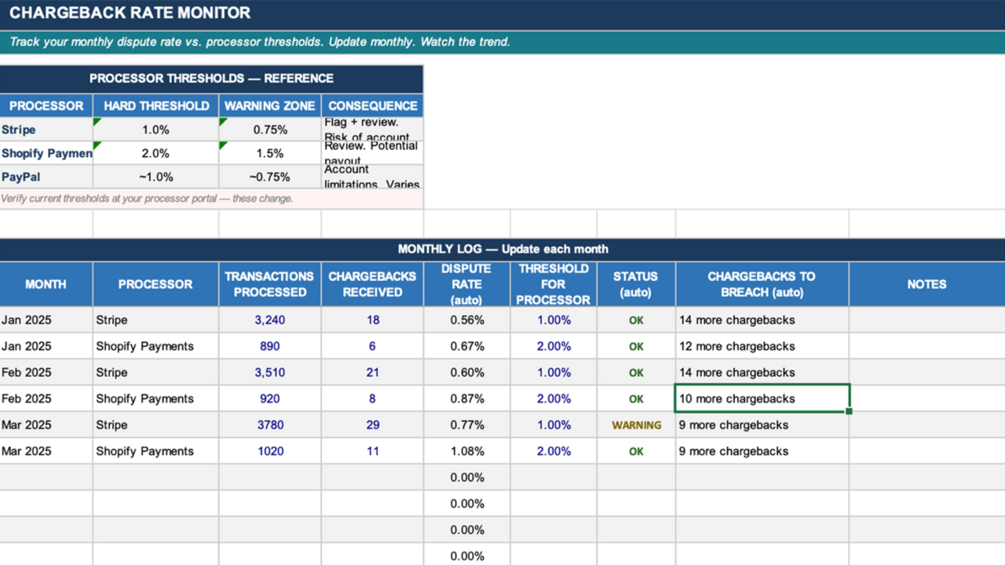Select dispute rate cell 0.60%
The width and height of the screenshot is (1005, 565).
(x=467, y=373)
